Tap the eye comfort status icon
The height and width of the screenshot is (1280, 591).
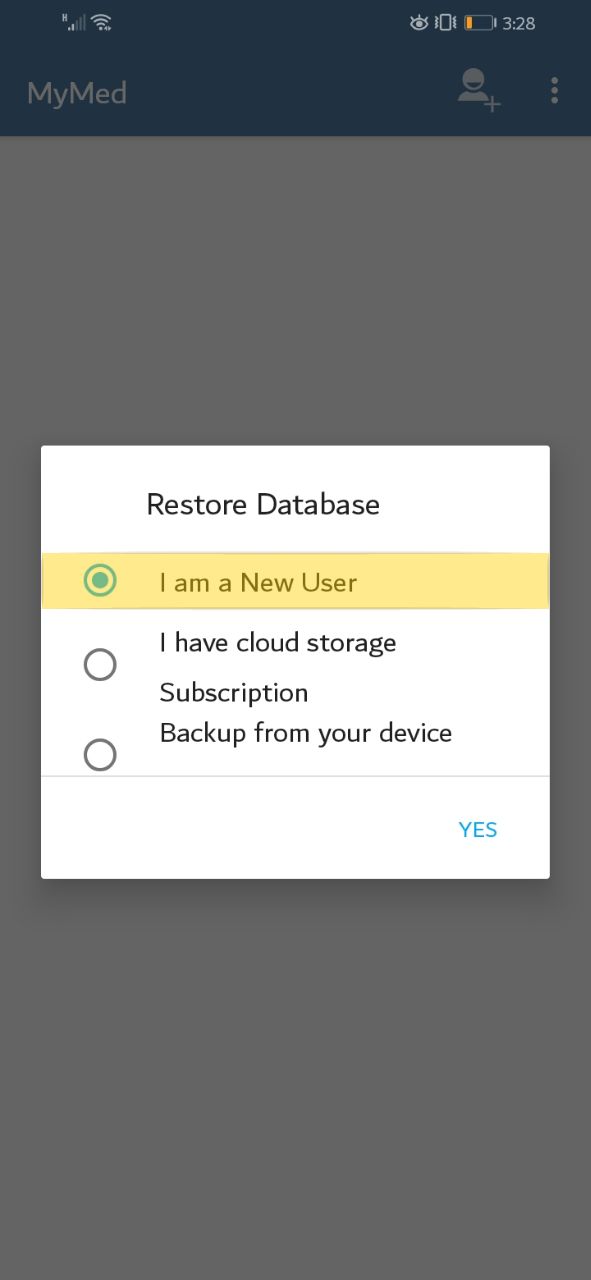click(x=419, y=22)
